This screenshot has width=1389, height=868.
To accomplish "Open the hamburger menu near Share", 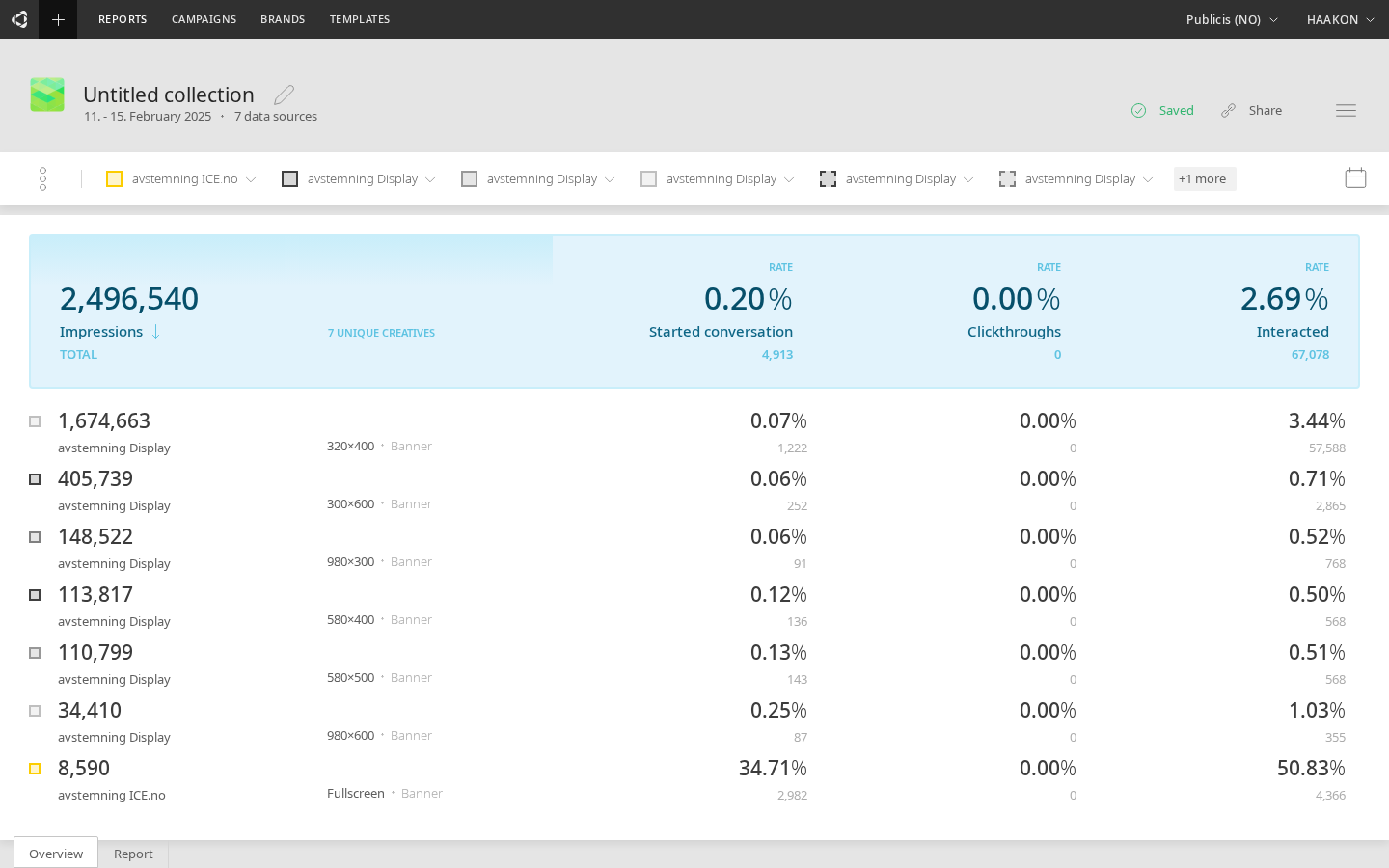I will pos(1346,110).
